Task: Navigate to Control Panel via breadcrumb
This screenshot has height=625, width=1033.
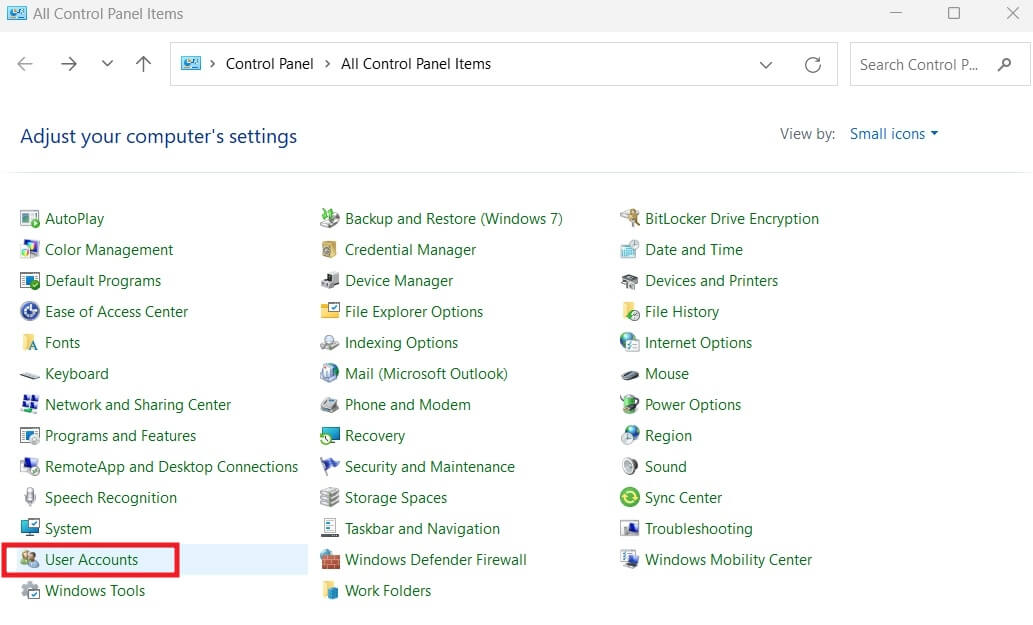Action: click(x=269, y=63)
